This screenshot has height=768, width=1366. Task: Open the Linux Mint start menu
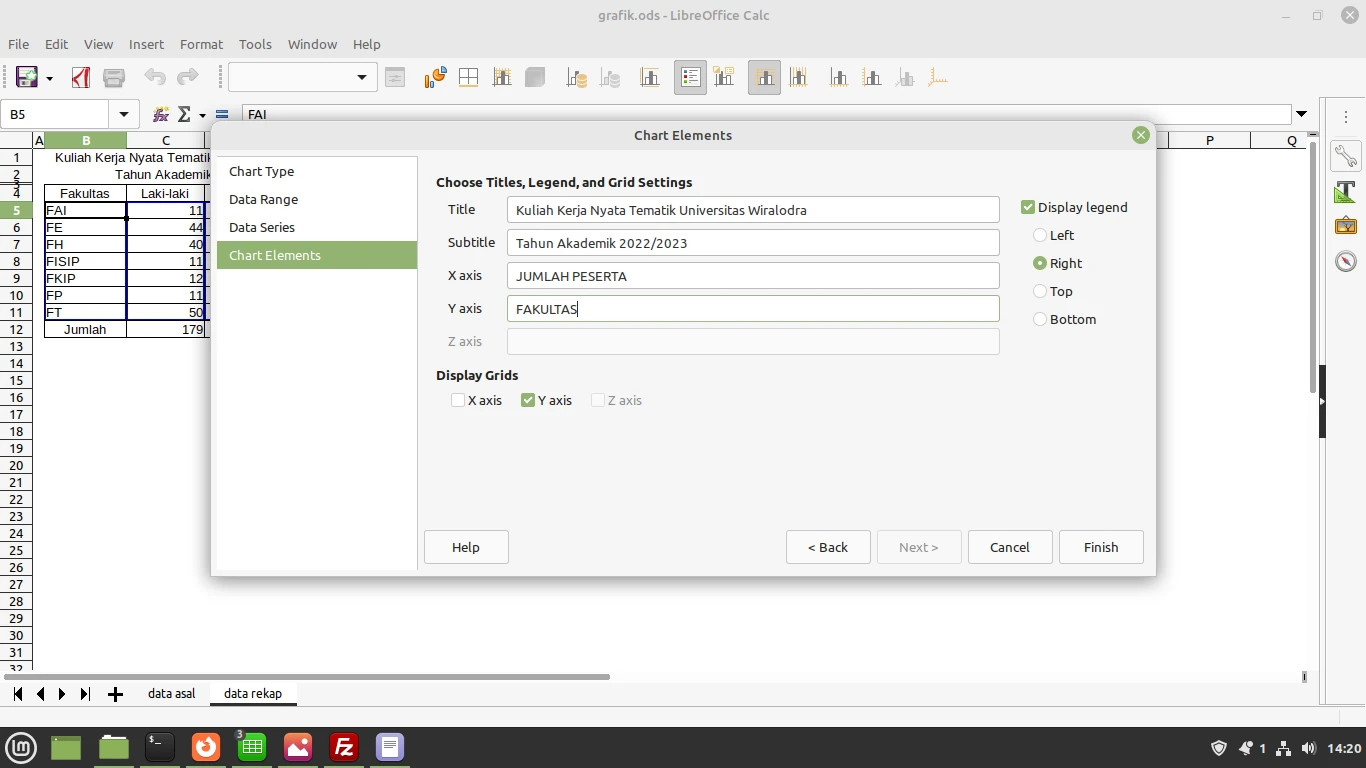[21, 747]
